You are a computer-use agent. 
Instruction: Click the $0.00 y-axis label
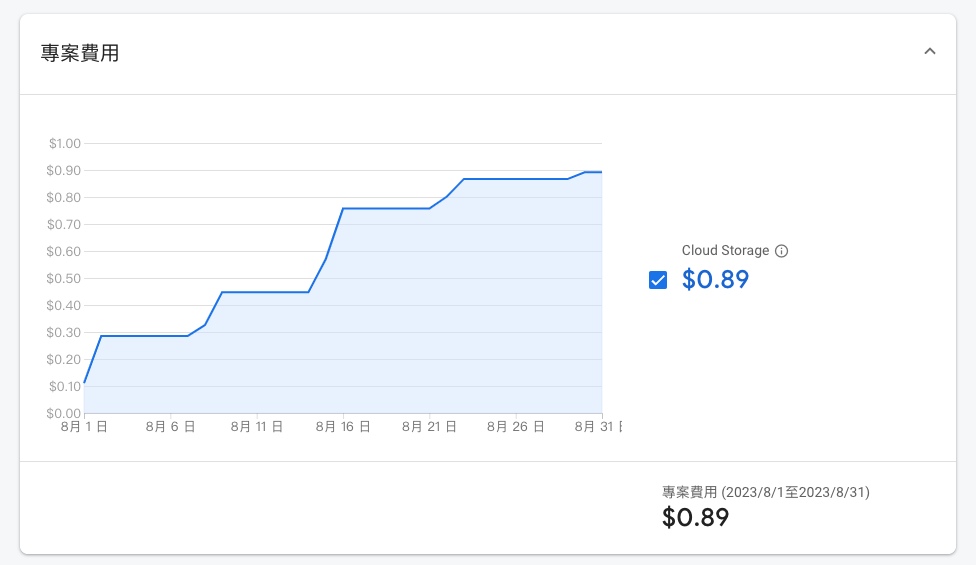(x=65, y=413)
